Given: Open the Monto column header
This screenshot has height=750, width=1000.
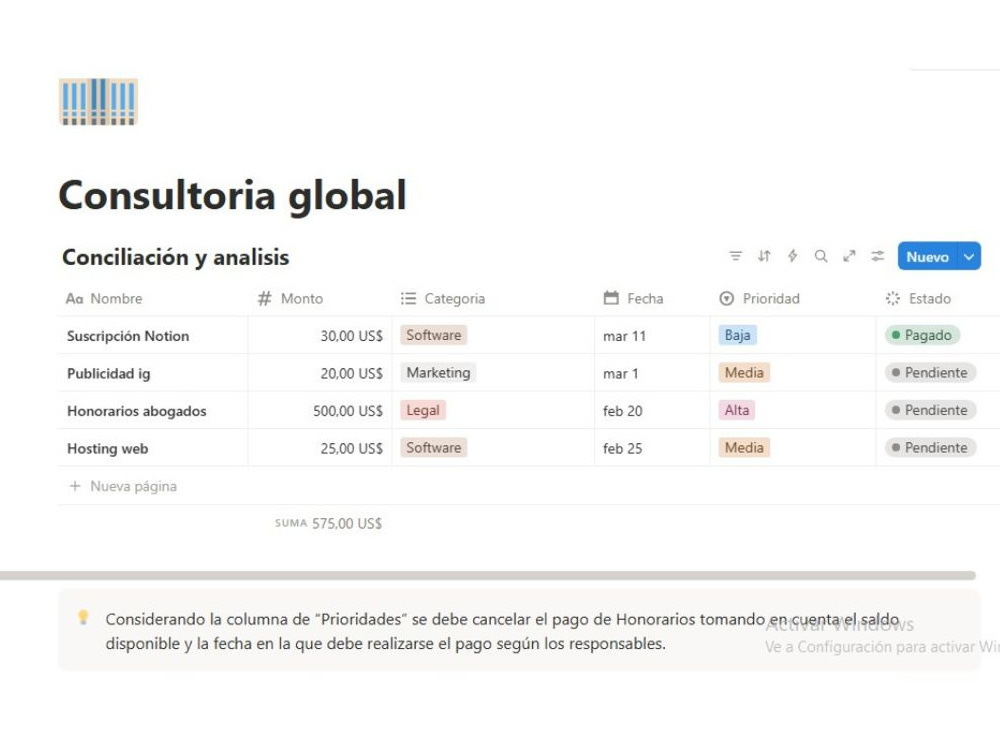Looking at the screenshot, I should pyautogui.click(x=290, y=298).
